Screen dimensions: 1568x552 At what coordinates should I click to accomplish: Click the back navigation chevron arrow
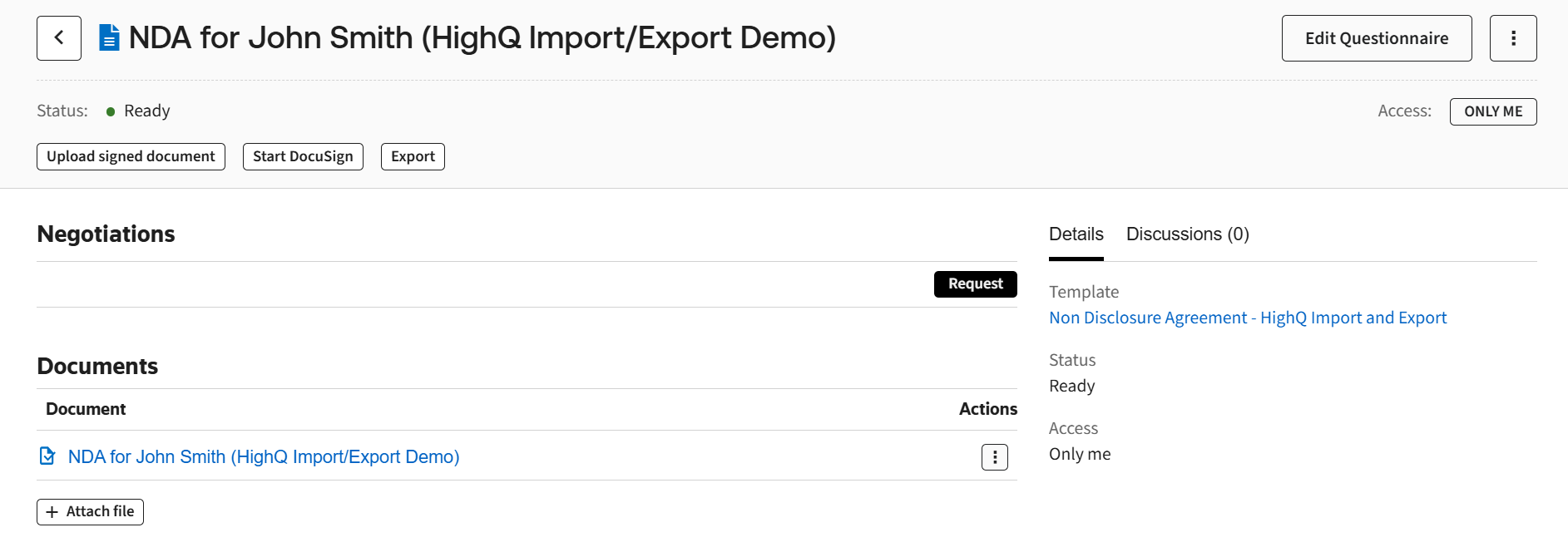point(58,37)
